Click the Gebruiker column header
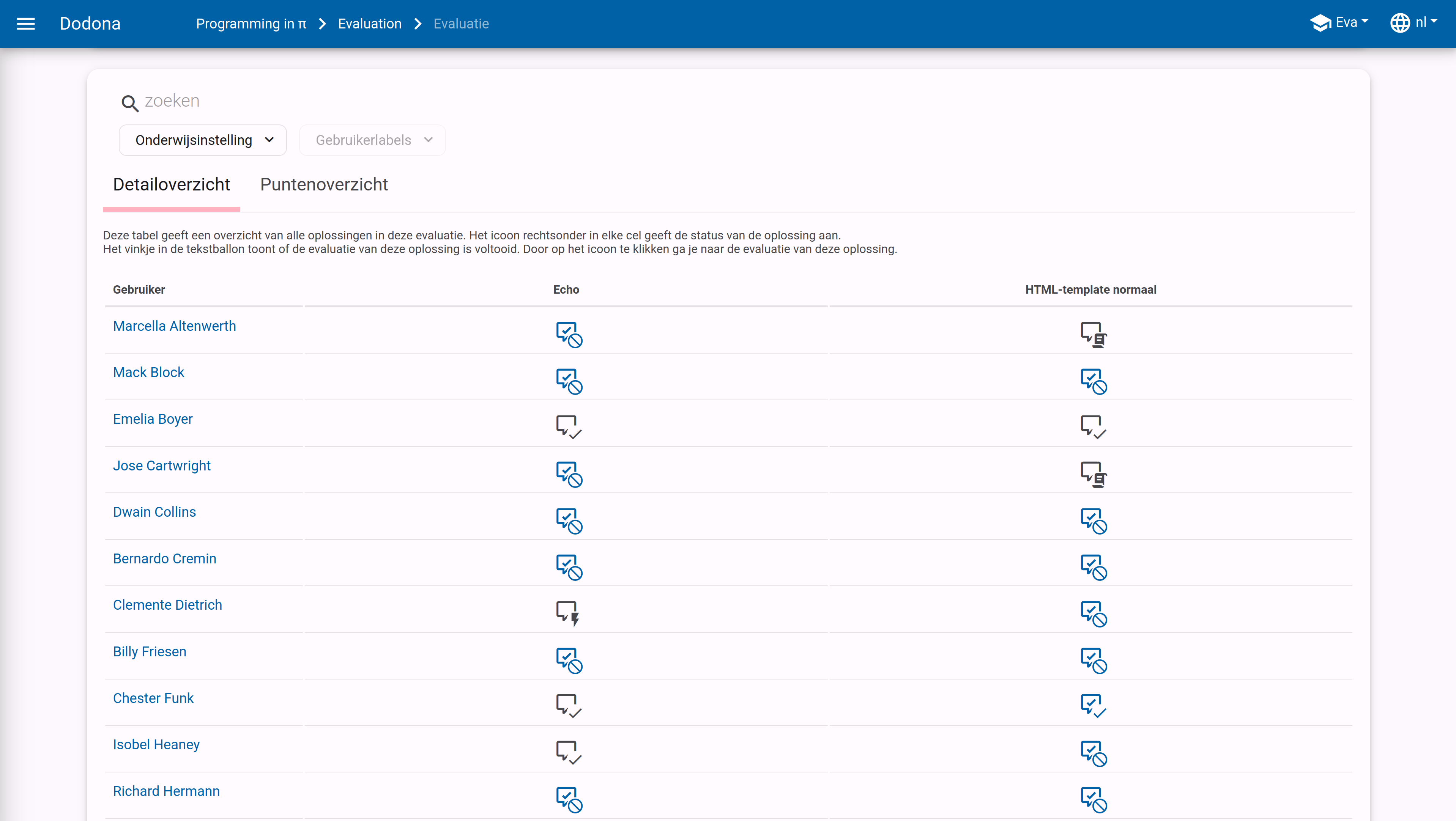Viewport: 1456px width, 821px height. (x=139, y=290)
